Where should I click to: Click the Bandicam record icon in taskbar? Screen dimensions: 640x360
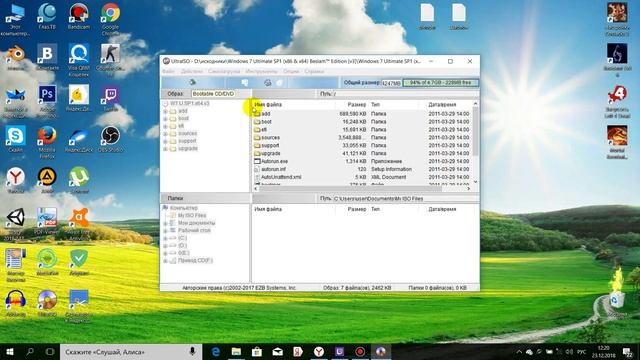(360, 352)
